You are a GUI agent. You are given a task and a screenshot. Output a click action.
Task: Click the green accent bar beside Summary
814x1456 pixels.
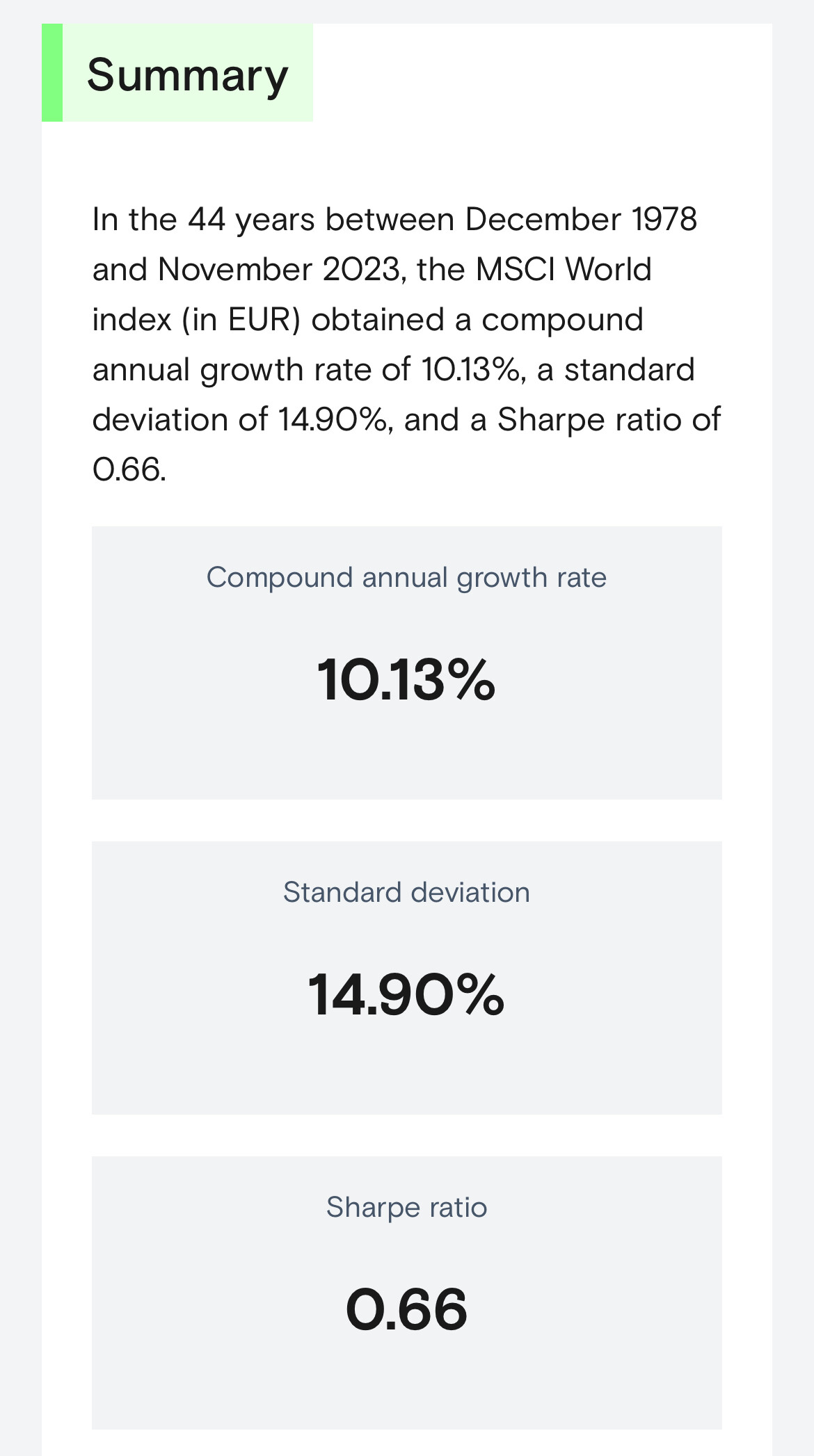pos(52,73)
